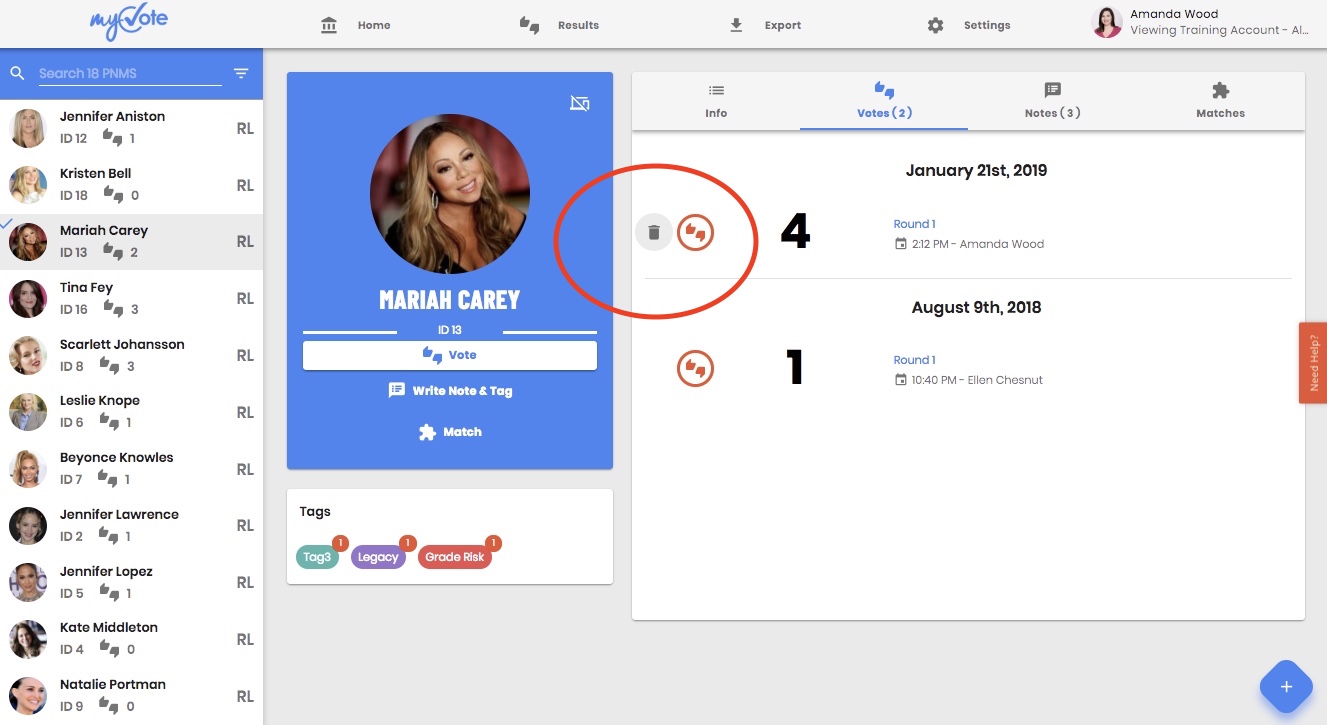Click the August 9th, 2018 date heading
1327x725 pixels.
976,308
